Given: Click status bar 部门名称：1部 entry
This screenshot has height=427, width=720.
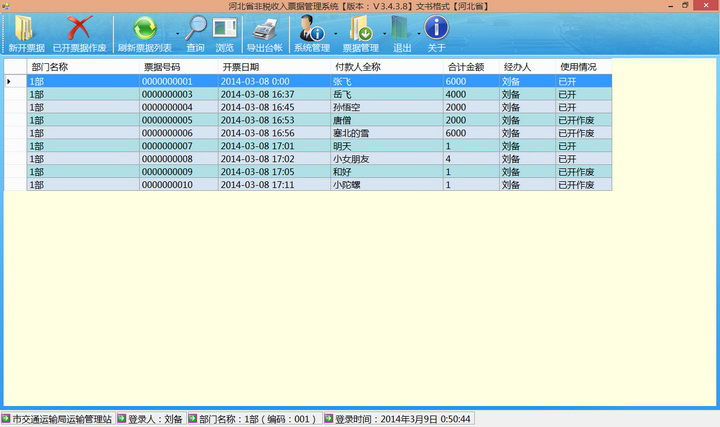Looking at the screenshot, I should click(x=257, y=419).
